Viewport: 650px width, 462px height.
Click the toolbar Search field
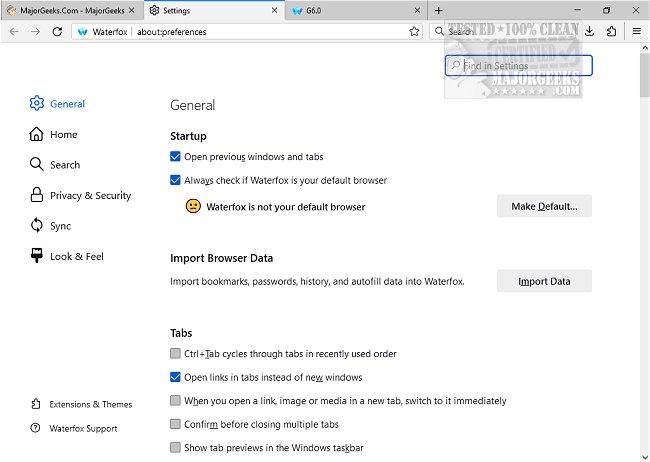[x=504, y=32]
